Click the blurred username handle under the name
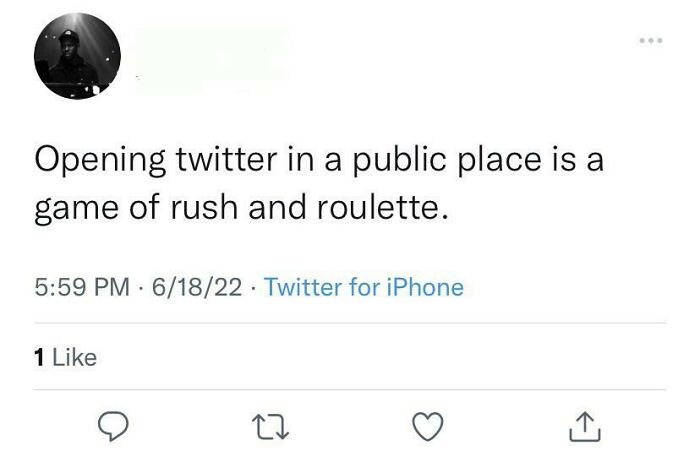700x451 pixels. (200, 77)
